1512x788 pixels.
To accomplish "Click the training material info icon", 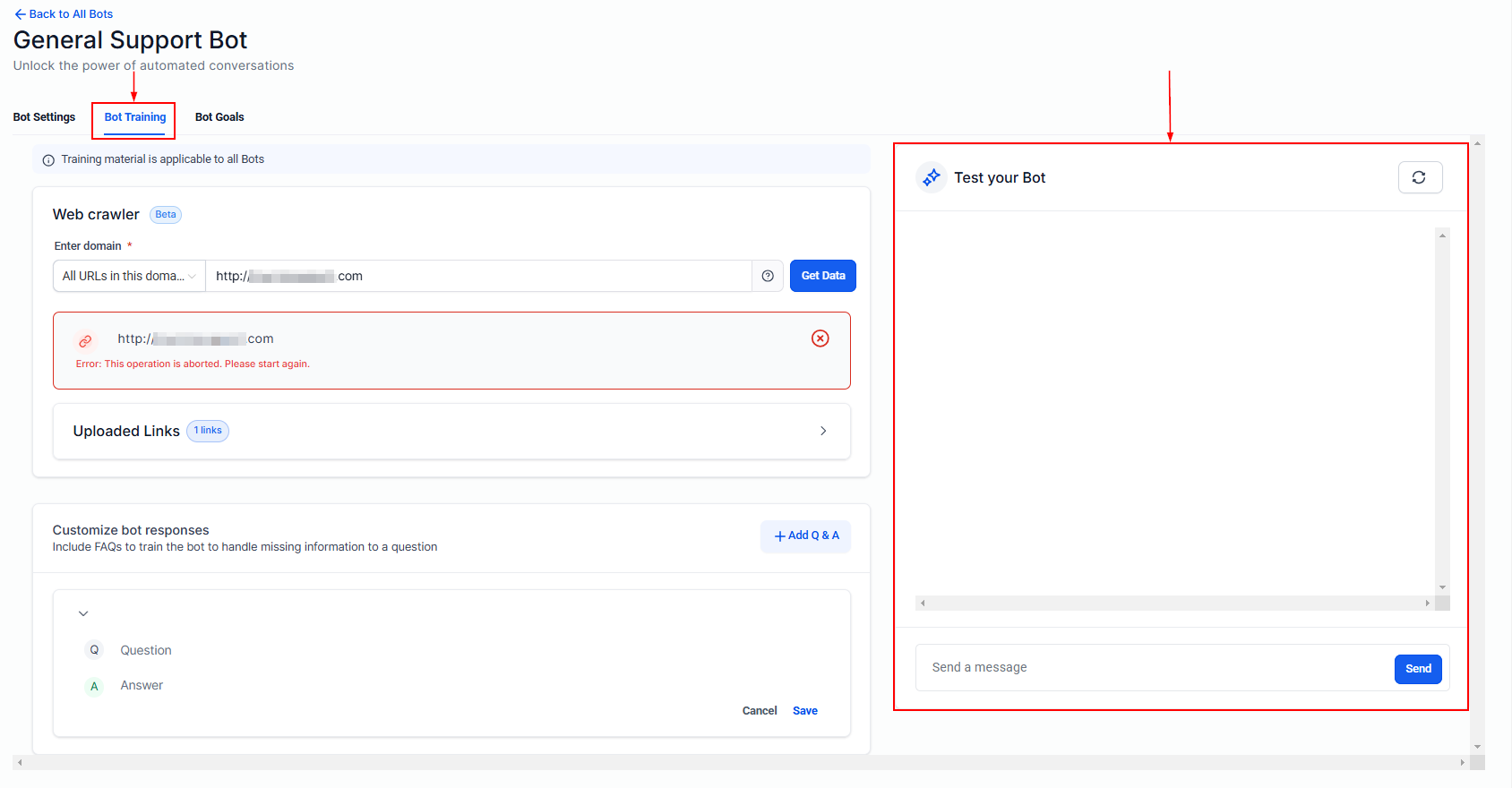I will [48, 160].
